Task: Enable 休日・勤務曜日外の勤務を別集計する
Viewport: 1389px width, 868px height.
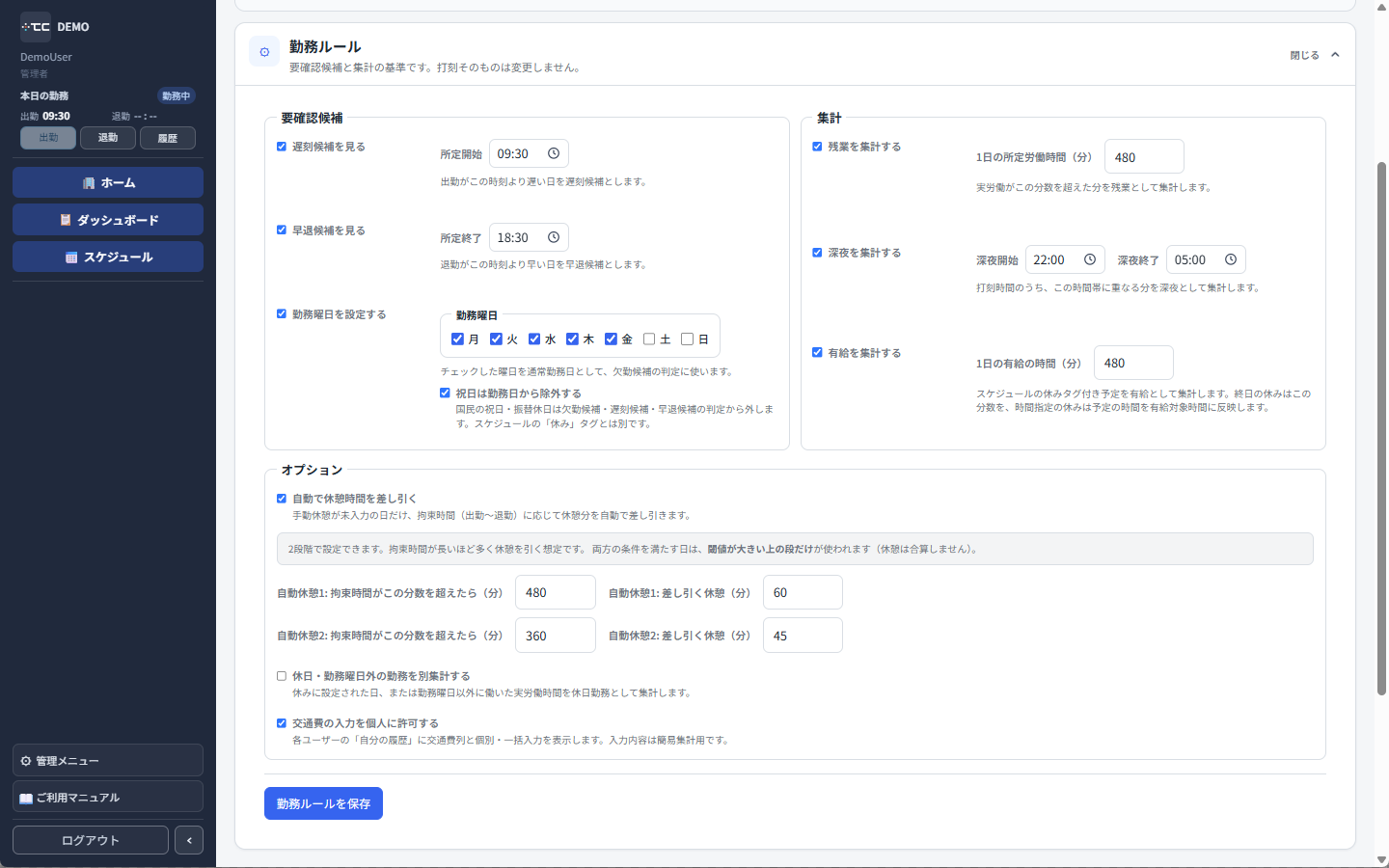Action: (x=282, y=676)
